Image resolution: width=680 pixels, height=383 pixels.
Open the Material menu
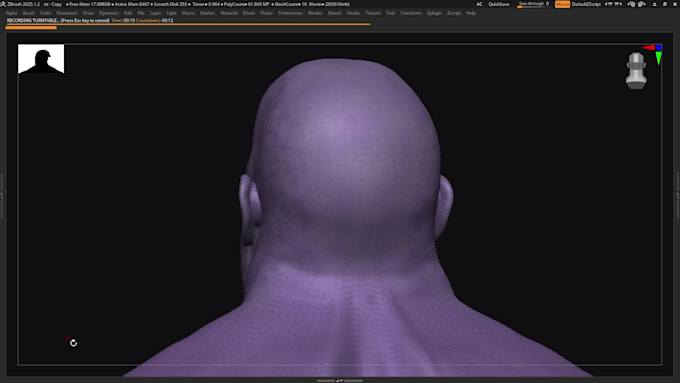pos(229,13)
